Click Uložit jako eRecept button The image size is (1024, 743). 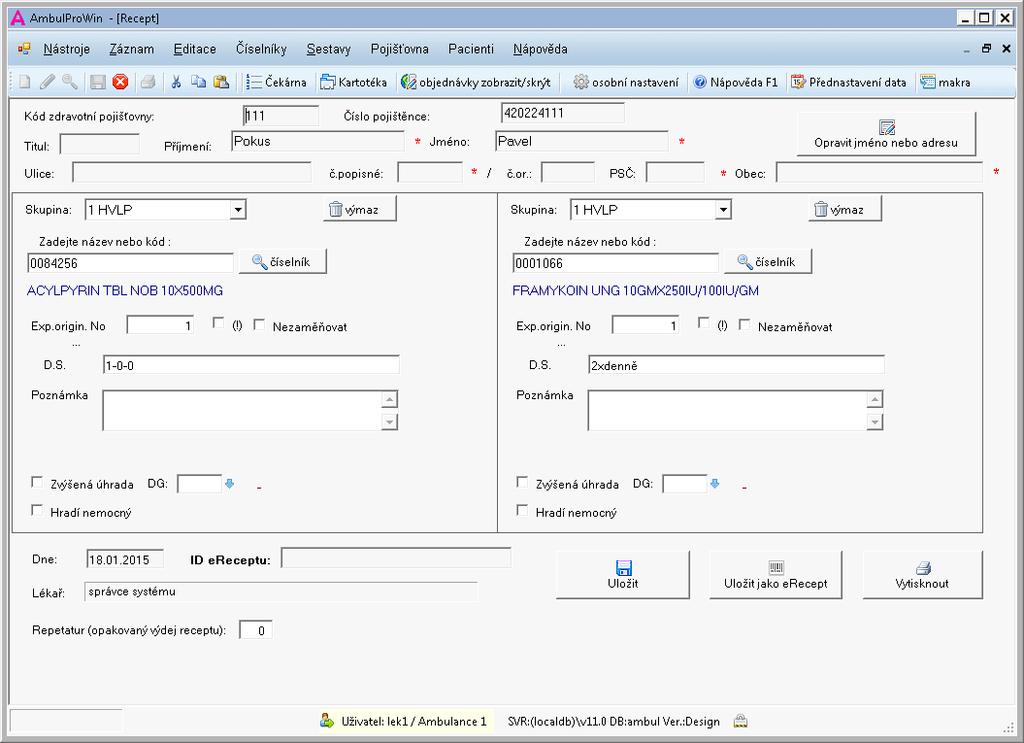tap(776, 575)
